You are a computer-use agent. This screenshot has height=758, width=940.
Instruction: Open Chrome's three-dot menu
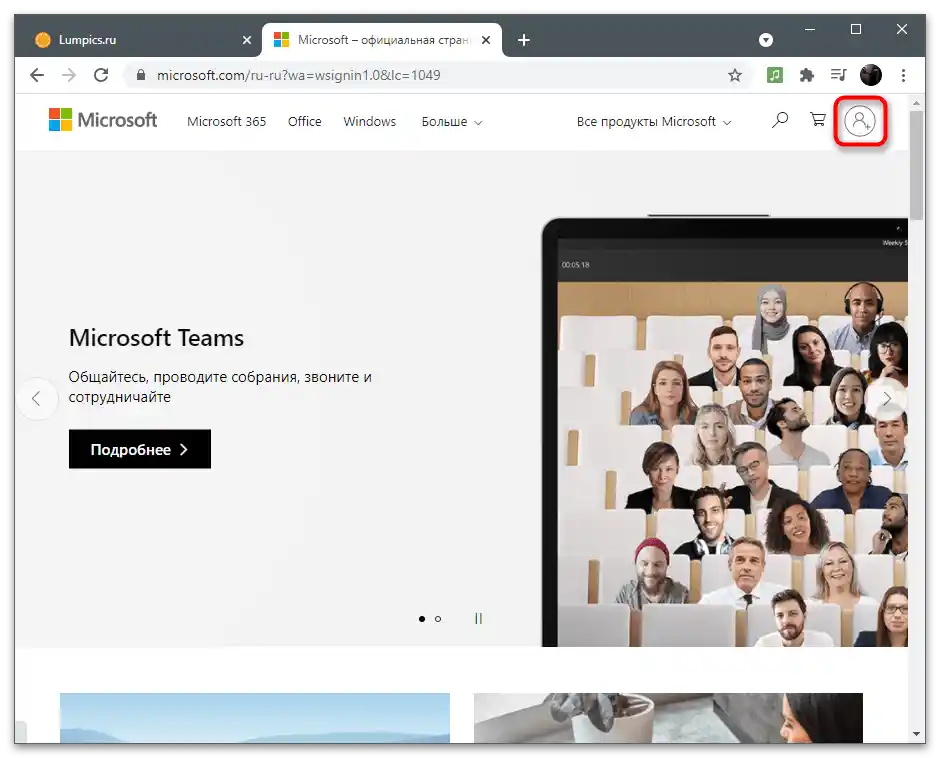(x=903, y=75)
